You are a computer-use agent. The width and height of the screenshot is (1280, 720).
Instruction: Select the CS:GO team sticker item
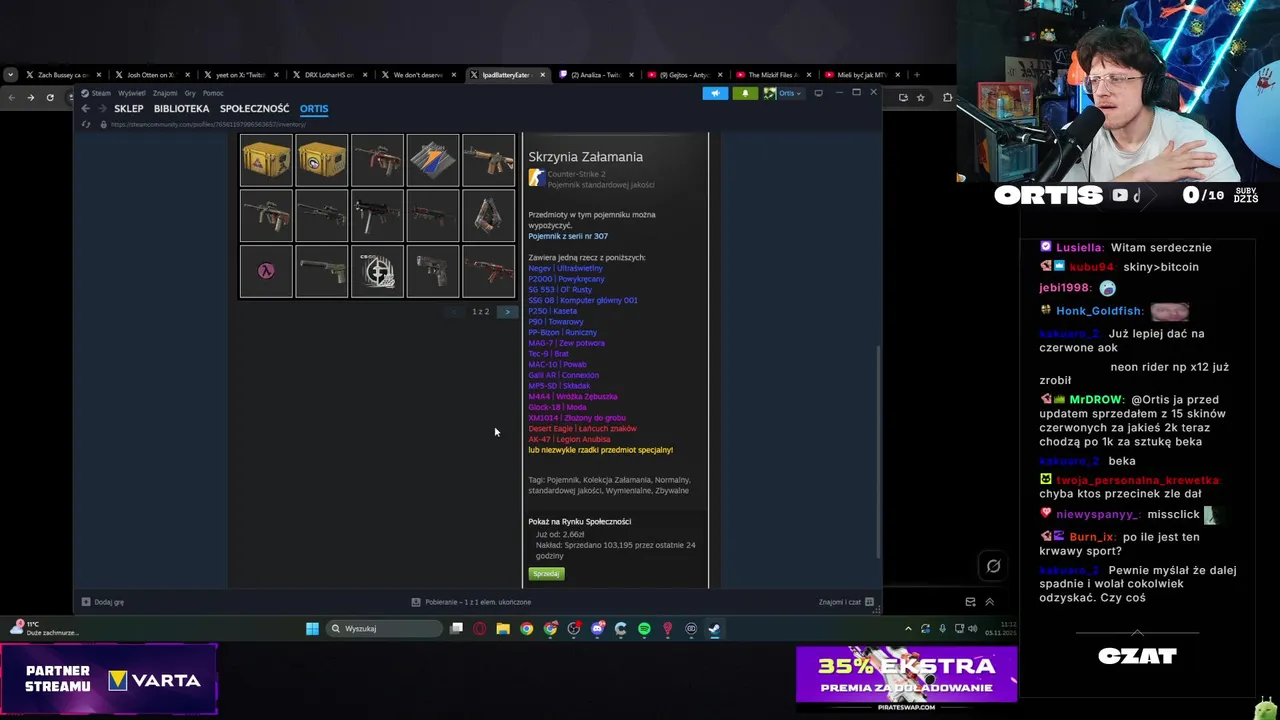(378, 272)
